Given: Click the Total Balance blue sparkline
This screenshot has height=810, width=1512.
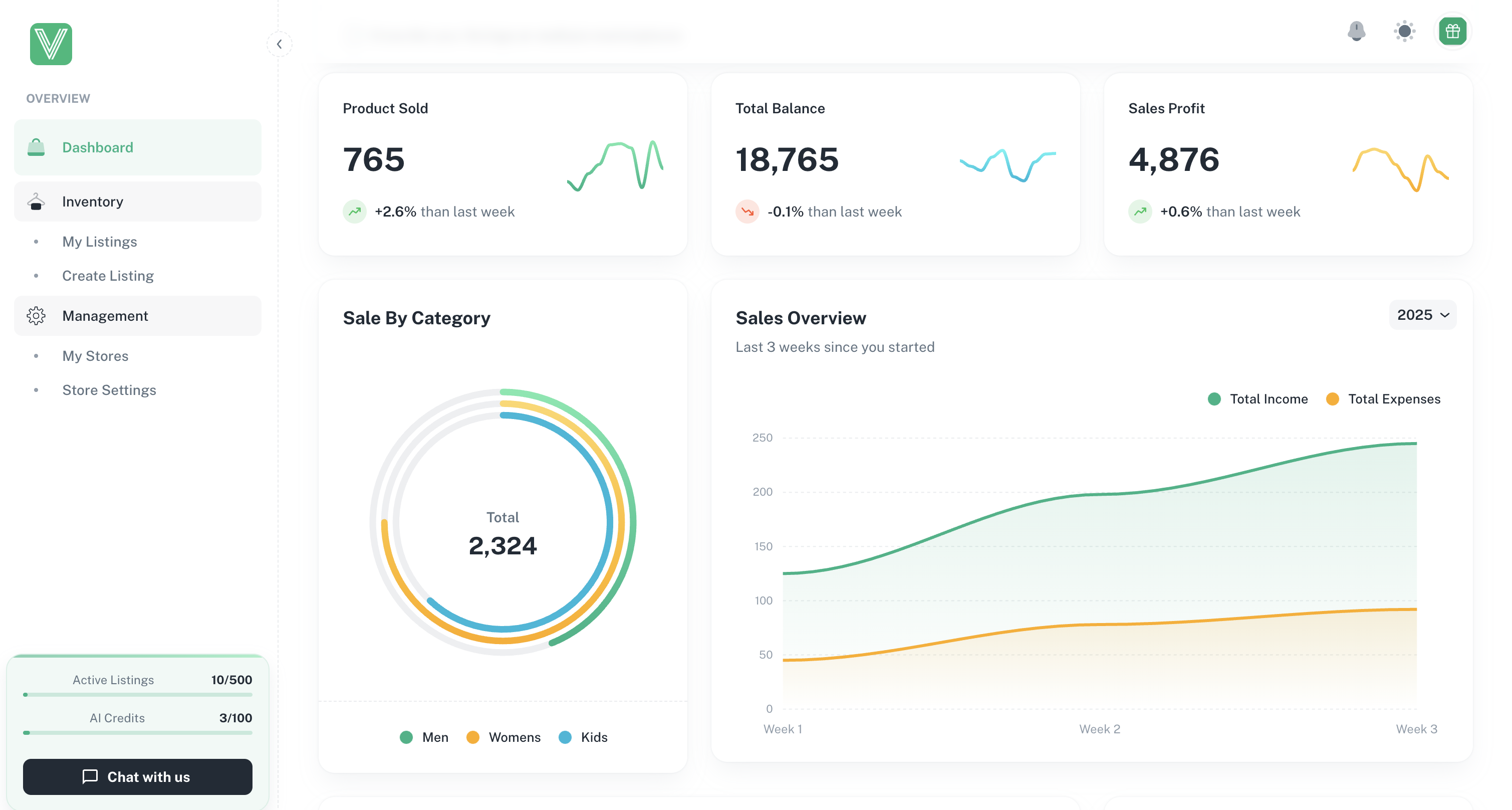Looking at the screenshot, I should click(1008, 165).
